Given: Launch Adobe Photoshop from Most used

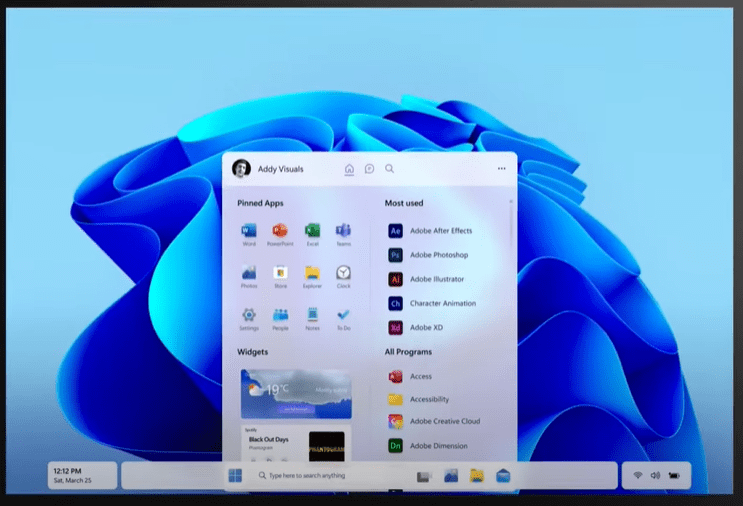Looking at the screenshot, I should (428, 255).
